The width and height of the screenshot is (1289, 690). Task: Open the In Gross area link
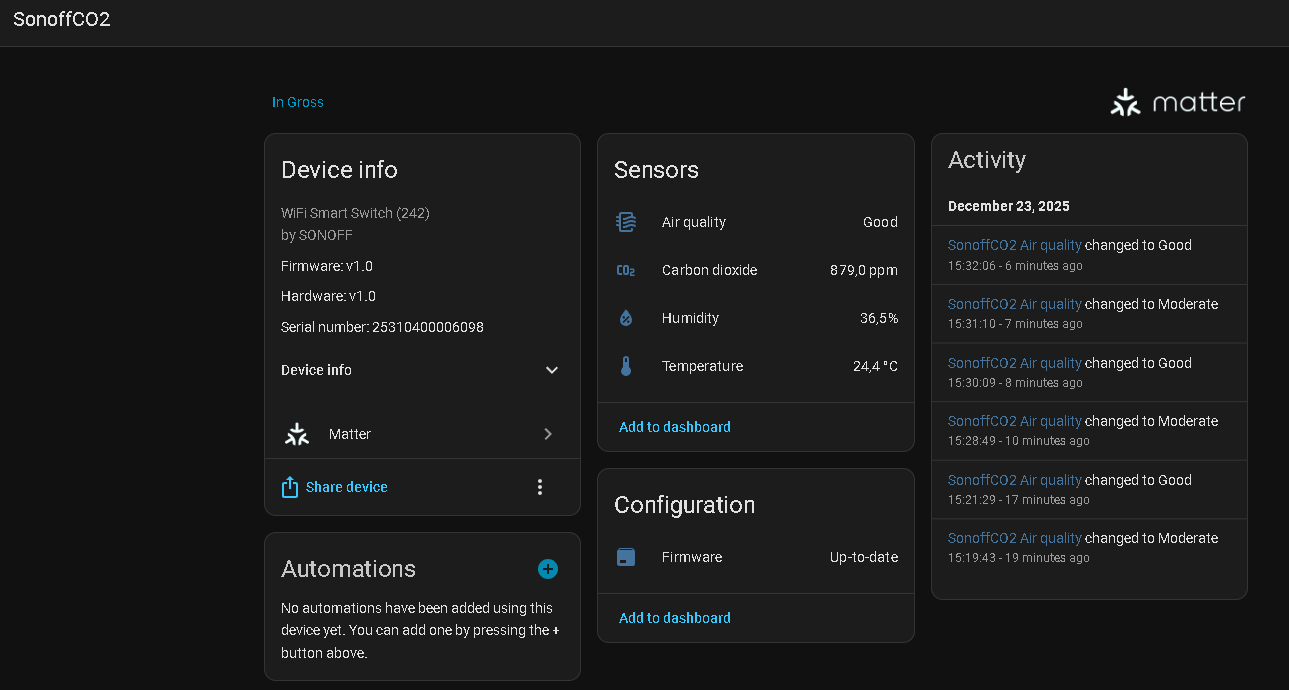click(298, 102)
